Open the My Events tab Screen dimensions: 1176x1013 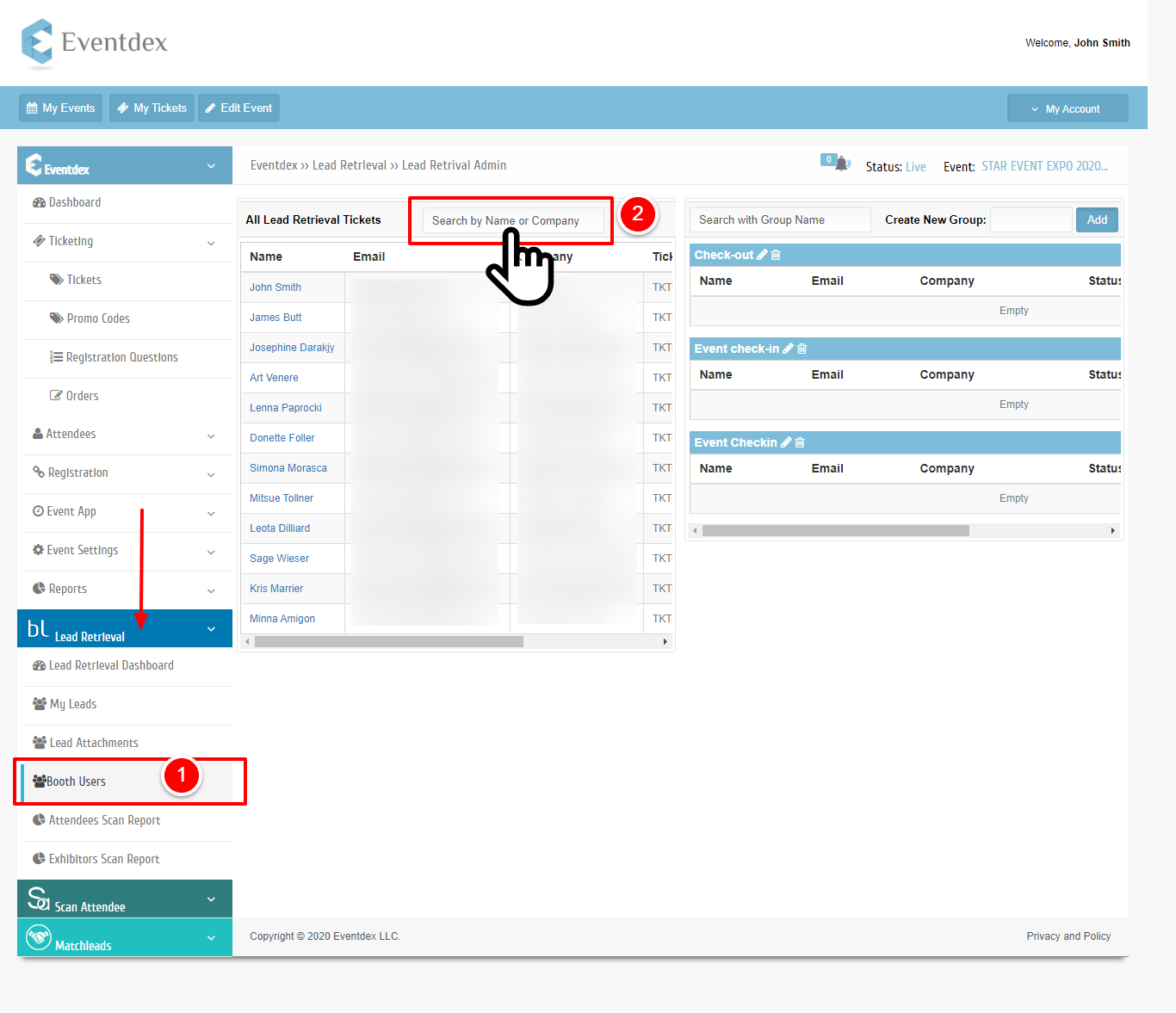(60, 108)
